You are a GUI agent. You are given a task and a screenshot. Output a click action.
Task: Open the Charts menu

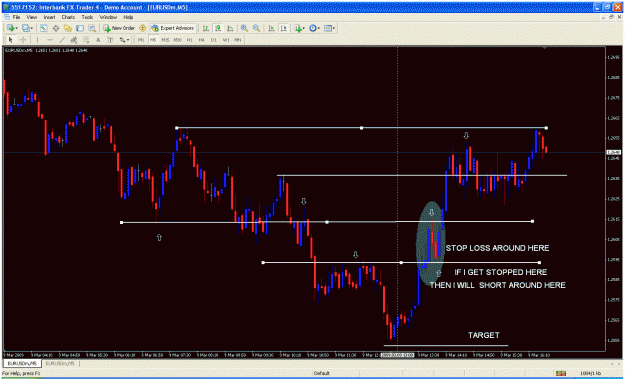68,18
